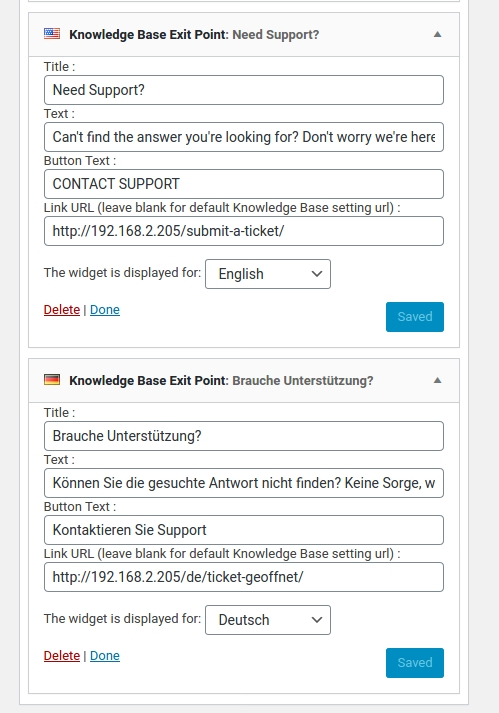Viewport: 499px width, 713px height.
Task: Focus the Can't find the answer text field
Action: pos(244,137)
